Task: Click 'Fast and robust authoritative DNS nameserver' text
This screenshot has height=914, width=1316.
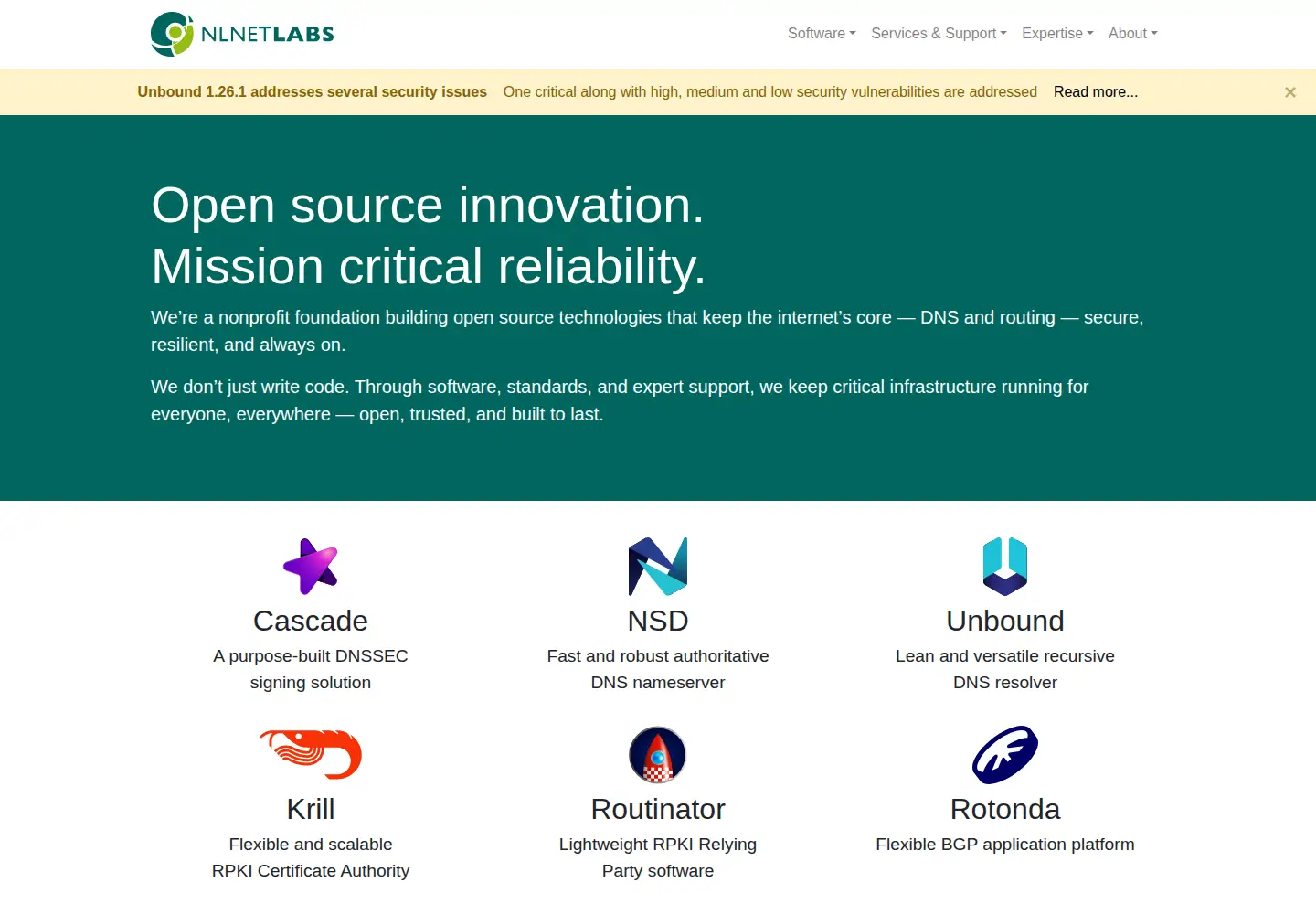Action: click(x=658, y=669)
